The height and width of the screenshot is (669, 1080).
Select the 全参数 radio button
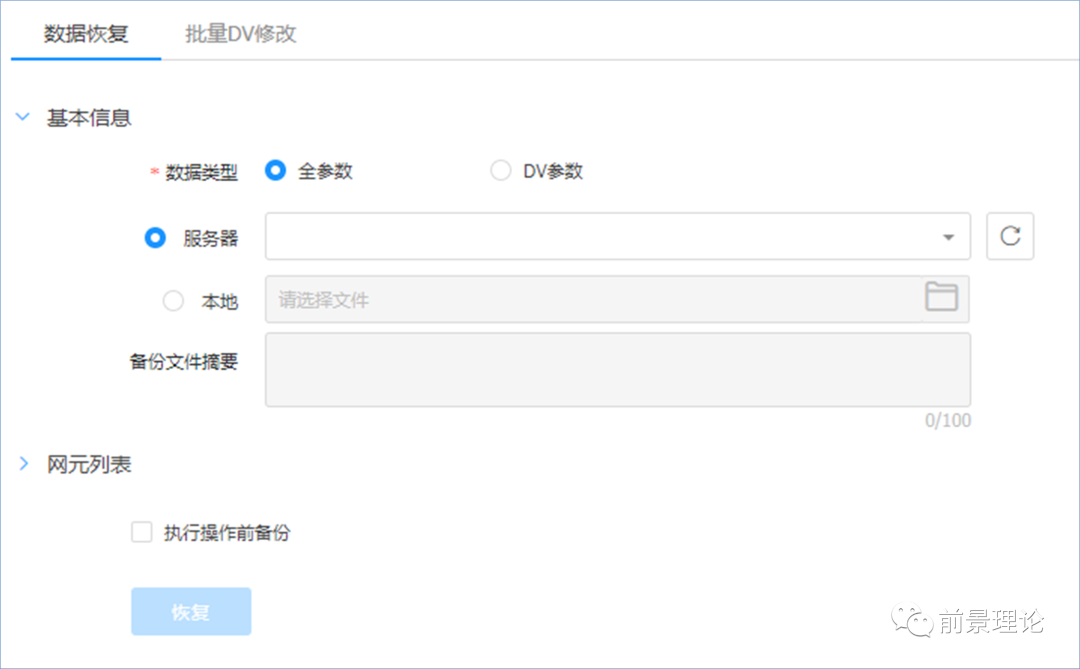276,171
